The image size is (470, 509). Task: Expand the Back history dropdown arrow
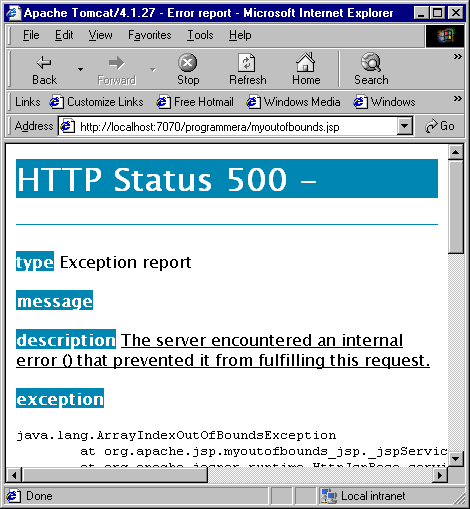(80, 69)
